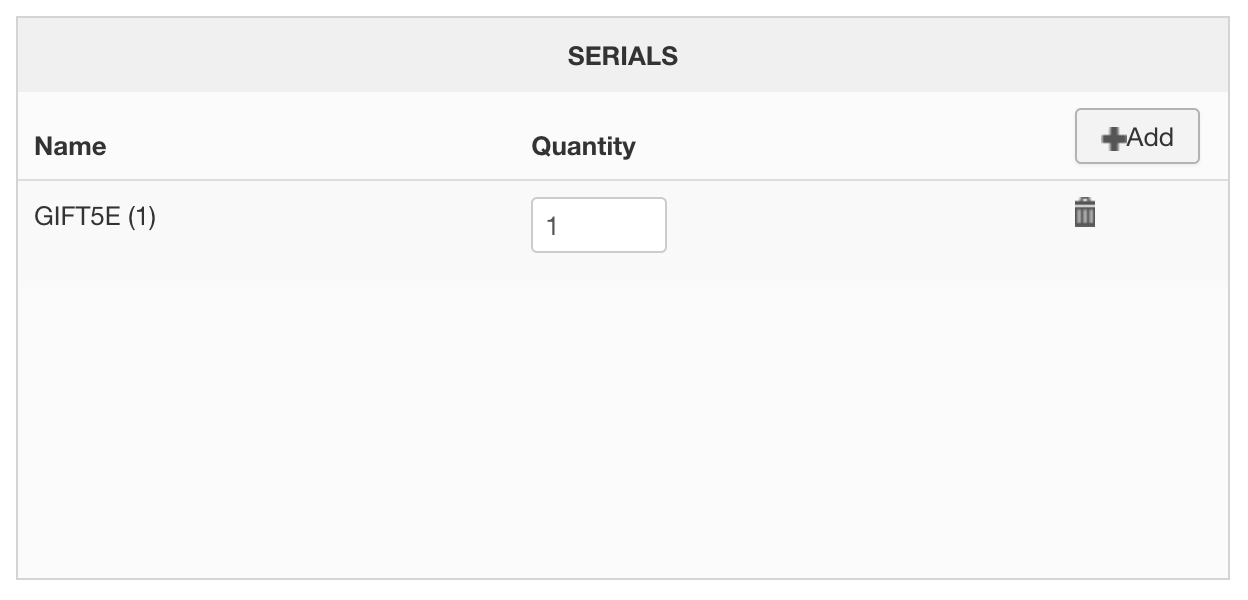The width and height of the screenshot is (1248, 600).
Task: Click the header row between Quantity and Add
Action: [x=850, y=146]
